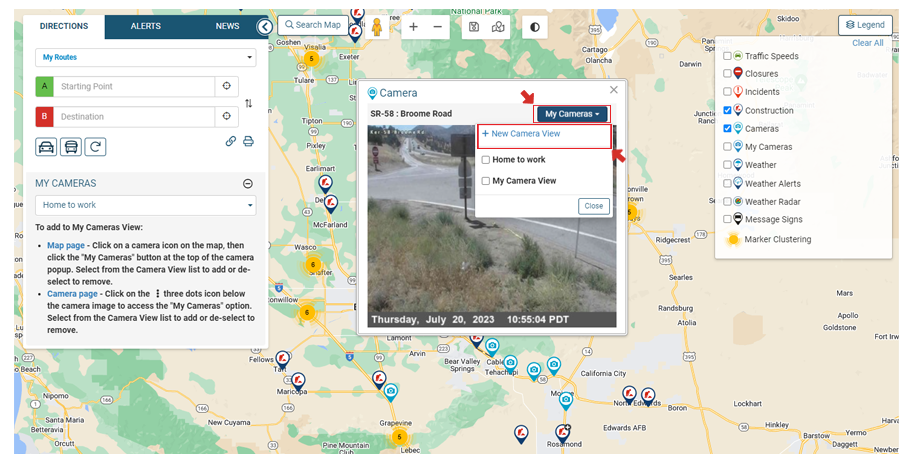
Task: Click Destination input field
Action: [134, 116]
